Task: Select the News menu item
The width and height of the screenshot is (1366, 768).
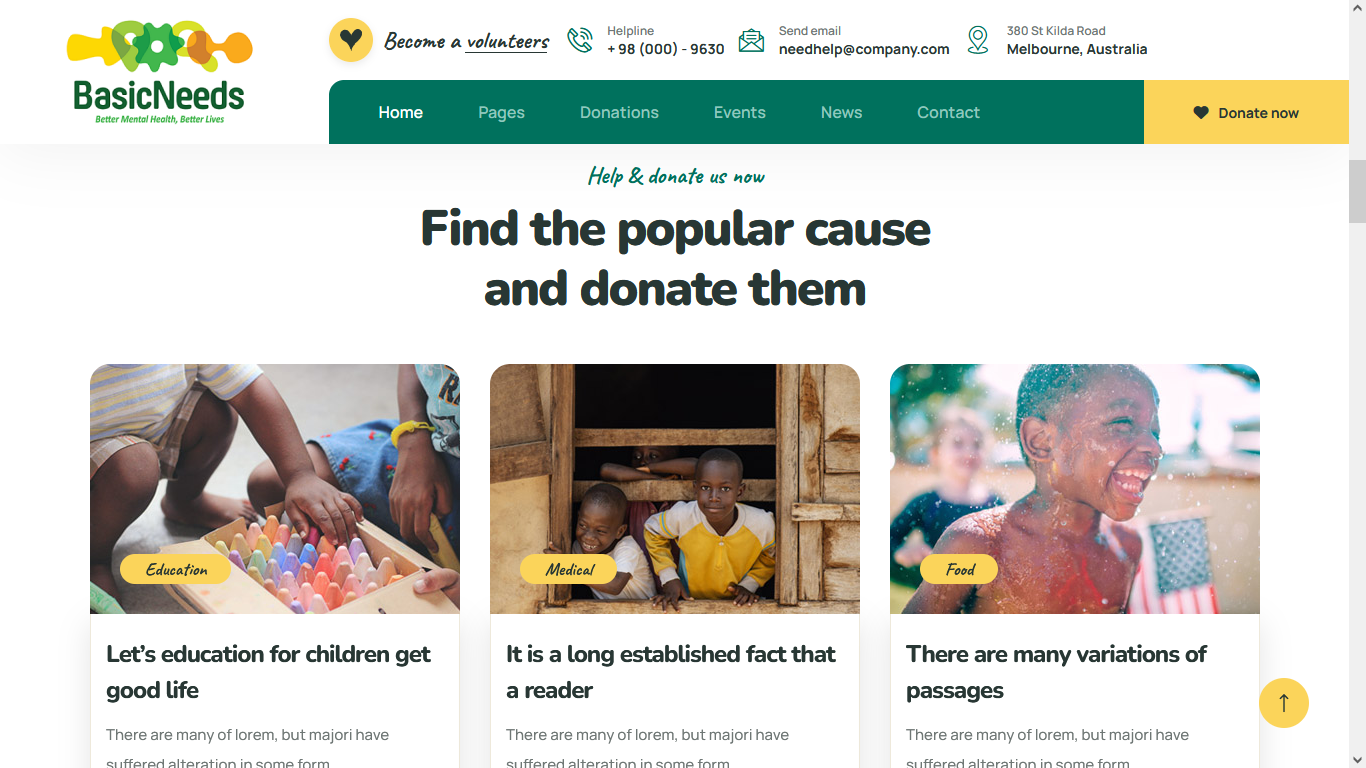Action: pyautogui.click(x=841, y=112)
